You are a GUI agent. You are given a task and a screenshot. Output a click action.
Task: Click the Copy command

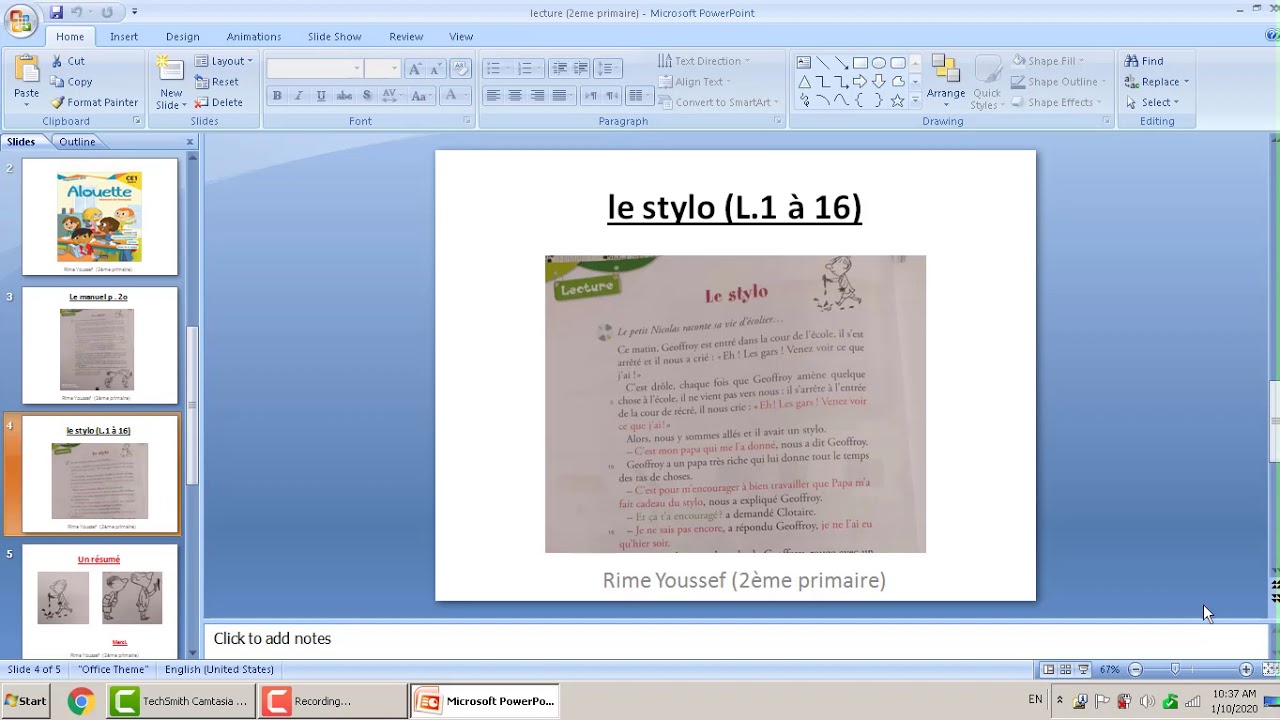[x=71, y=82]
